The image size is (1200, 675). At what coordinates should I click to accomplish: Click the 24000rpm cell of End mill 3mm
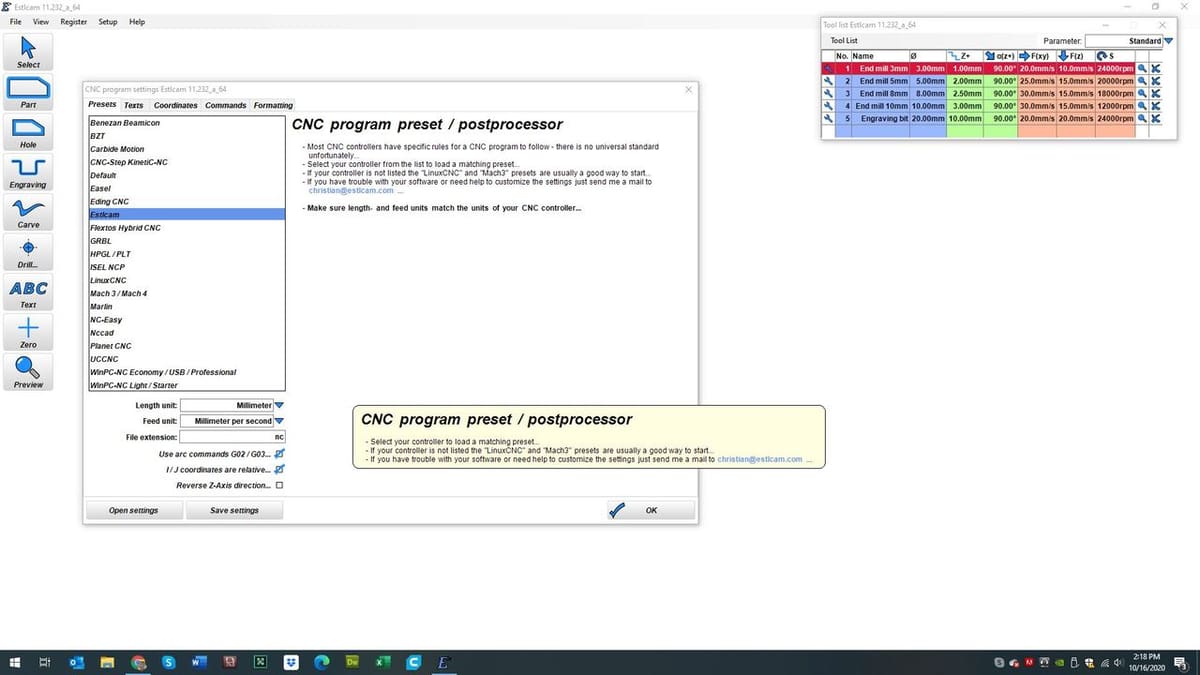click(x=1115, y=68)
